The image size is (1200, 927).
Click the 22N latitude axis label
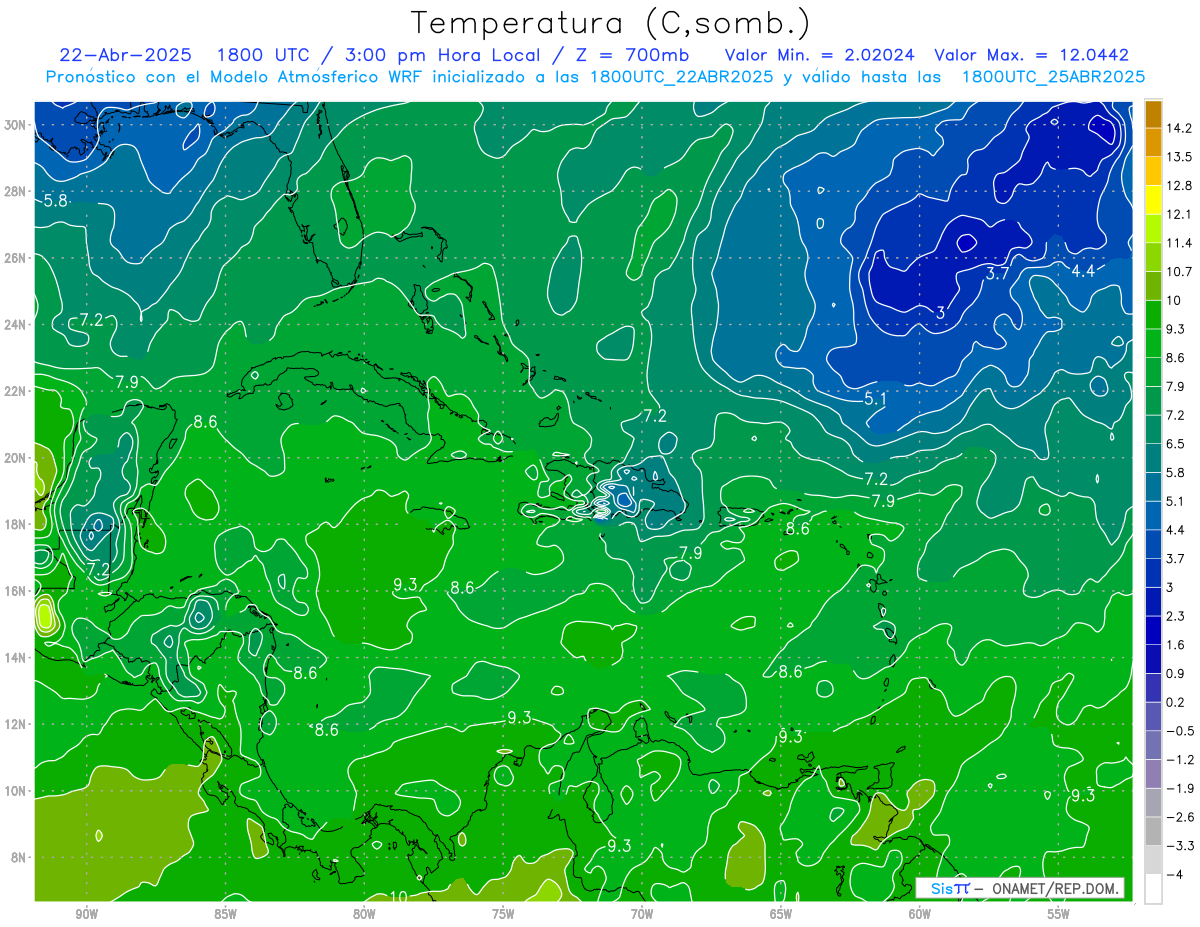[x=17, y=391]
